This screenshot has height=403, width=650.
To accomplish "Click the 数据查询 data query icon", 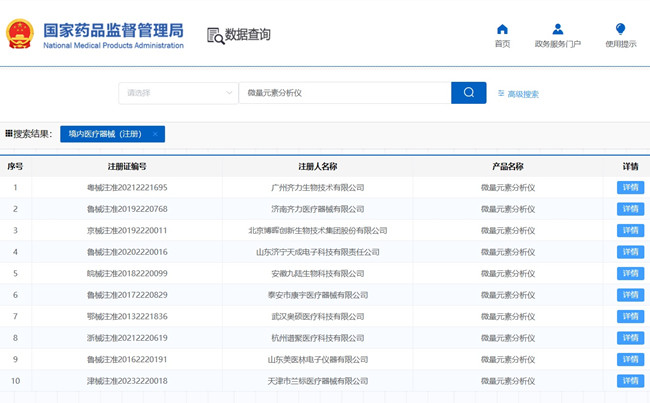I will [x=215, y=35].
